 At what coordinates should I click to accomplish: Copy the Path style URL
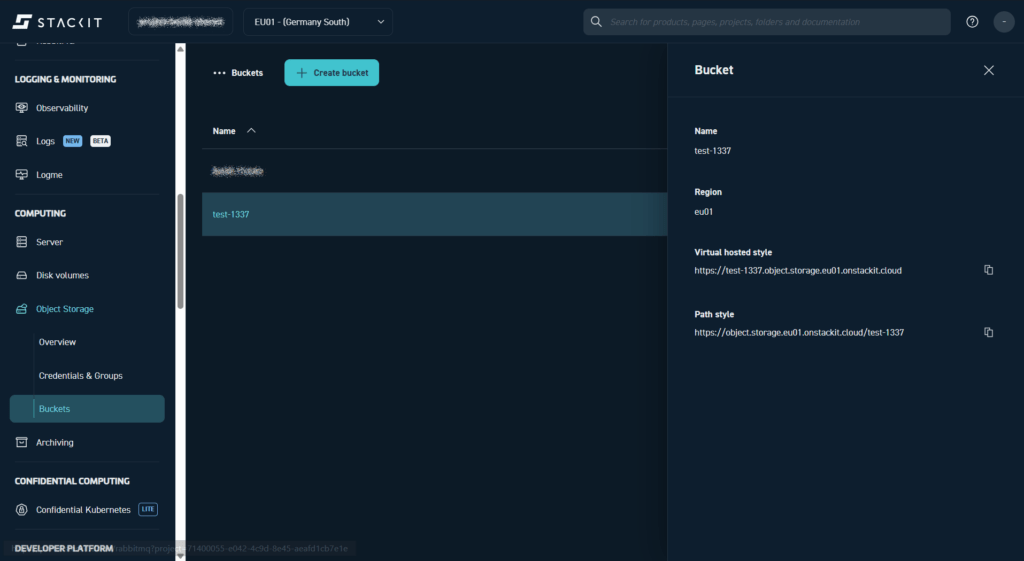coord(988,332)
